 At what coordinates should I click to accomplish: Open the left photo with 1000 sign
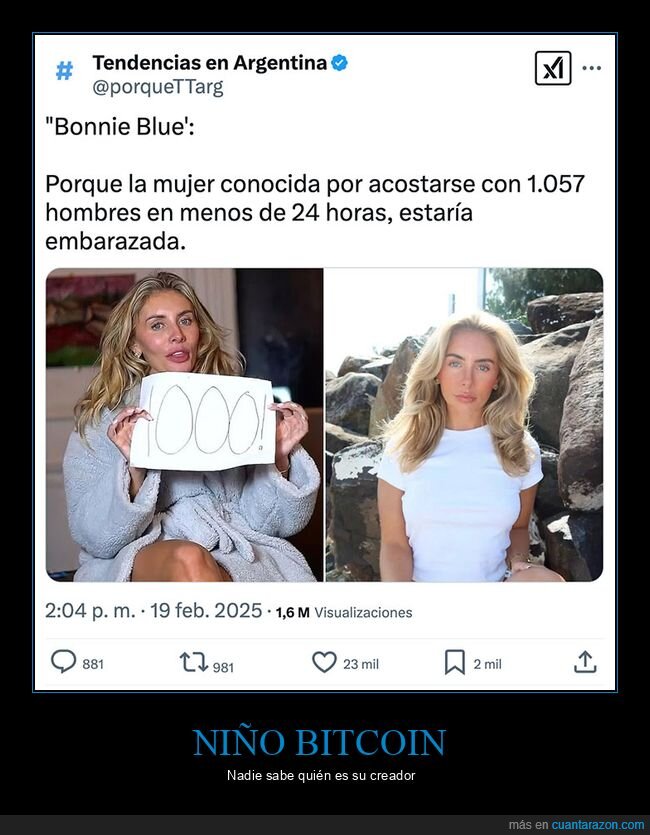pyautogui.click(x=184, y=424)
